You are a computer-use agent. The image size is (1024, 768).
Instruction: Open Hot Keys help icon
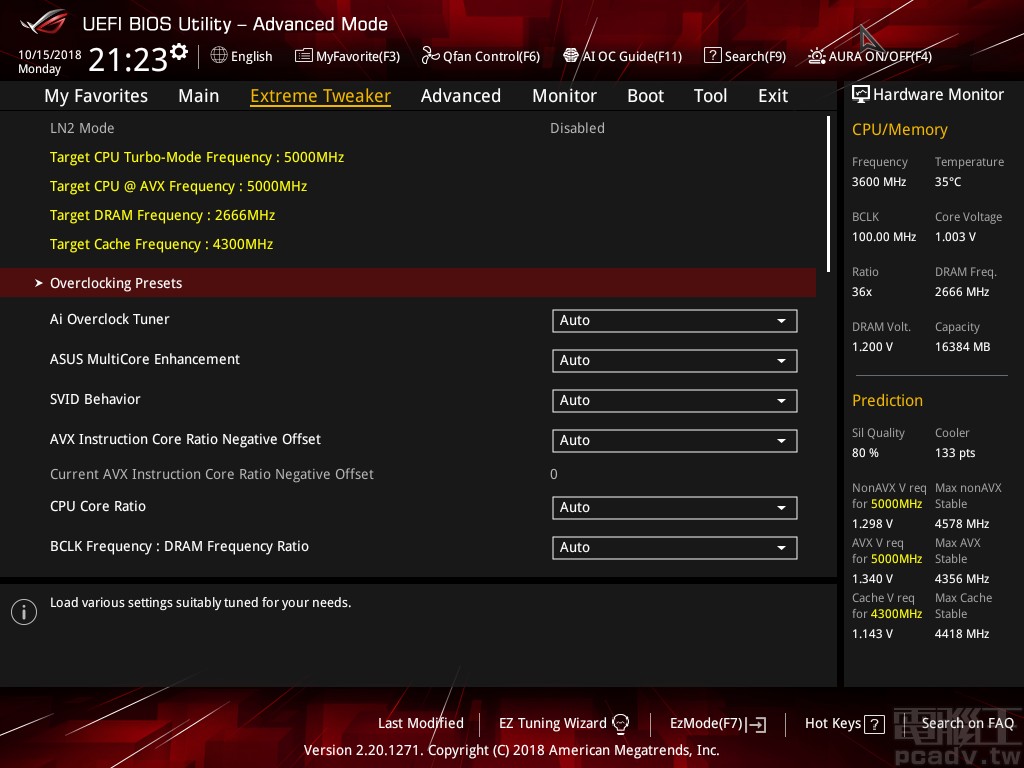(x=874, y=724)
